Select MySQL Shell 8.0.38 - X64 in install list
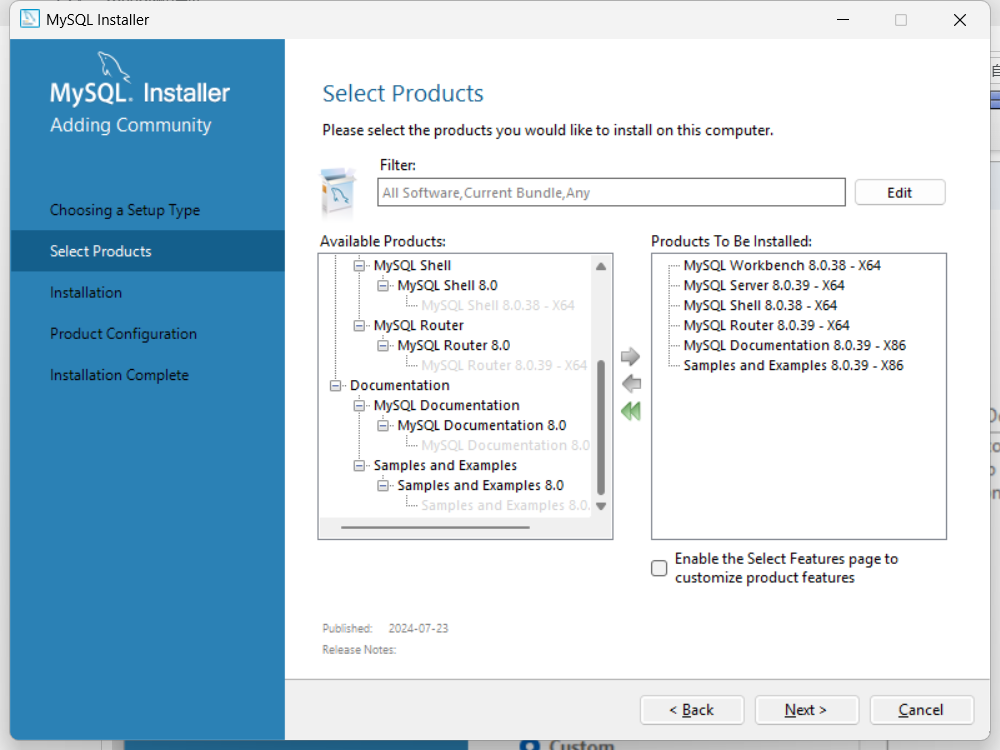The width and height of the screenshot is (1000, 750). click(x=760, y=305)
